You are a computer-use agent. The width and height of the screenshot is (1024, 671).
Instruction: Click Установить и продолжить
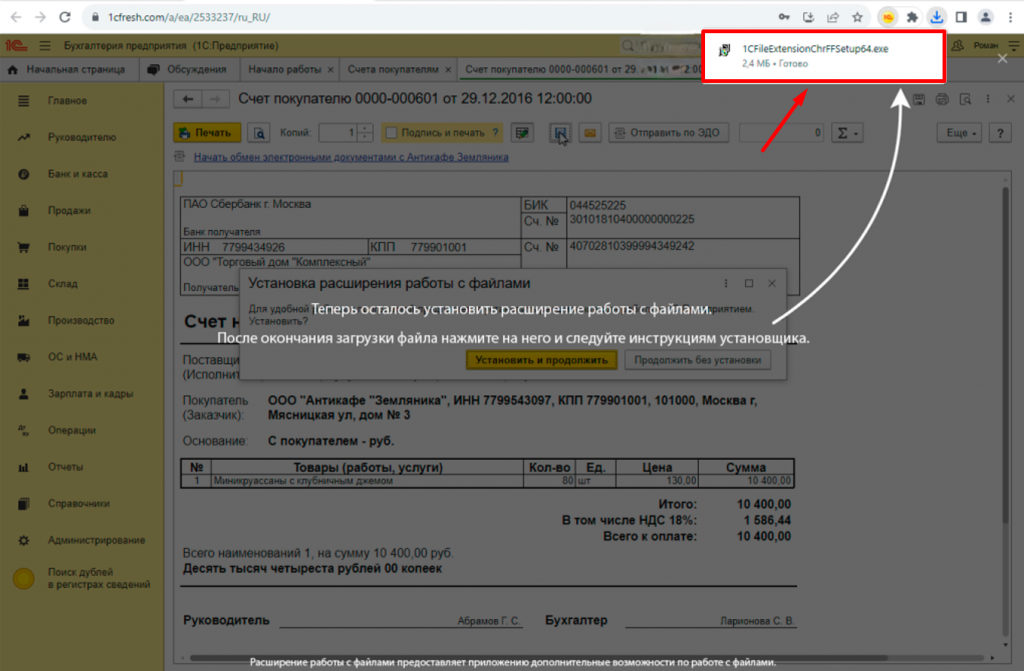pos(541,360)
